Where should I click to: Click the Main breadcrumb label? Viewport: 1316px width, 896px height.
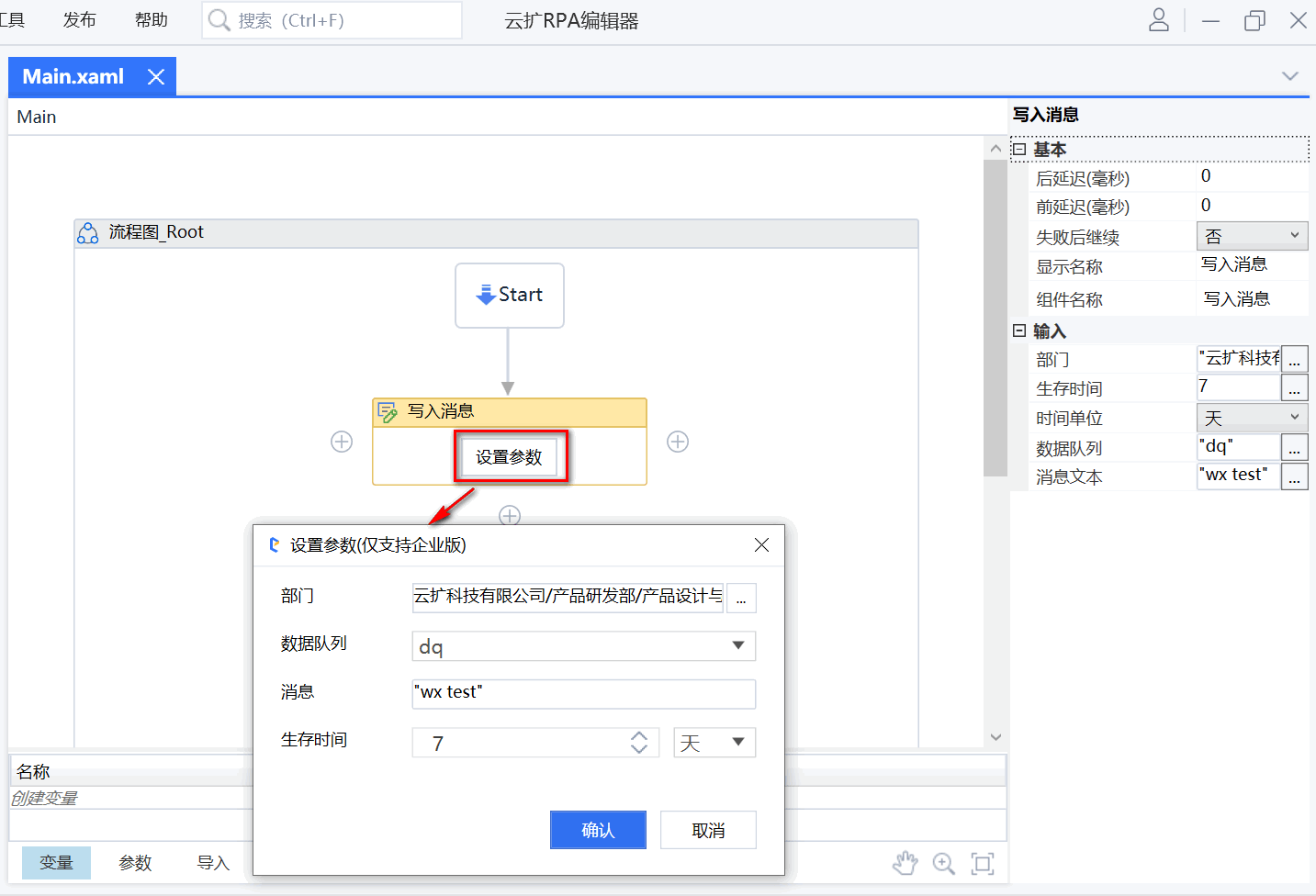click(x=37, y=118)
